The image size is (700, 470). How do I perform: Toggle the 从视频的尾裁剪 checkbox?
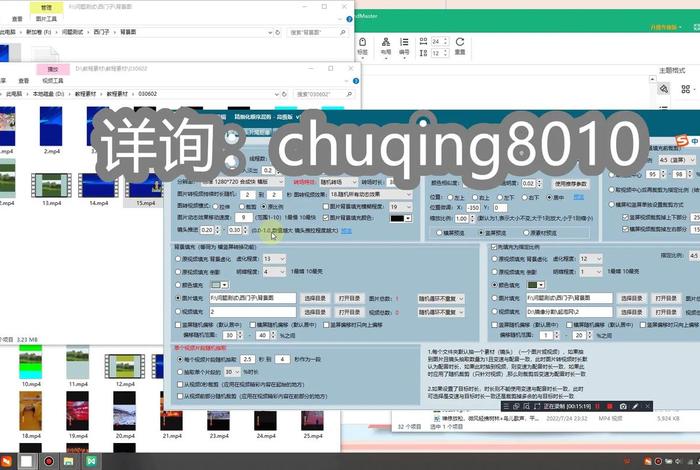(x=180, y=384)
